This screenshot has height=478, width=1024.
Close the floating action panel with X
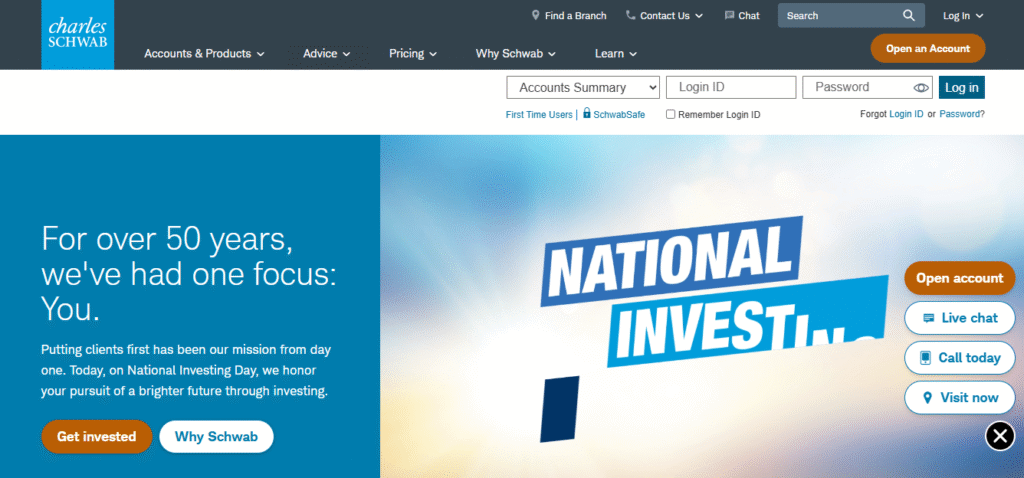pos(1000,436)
